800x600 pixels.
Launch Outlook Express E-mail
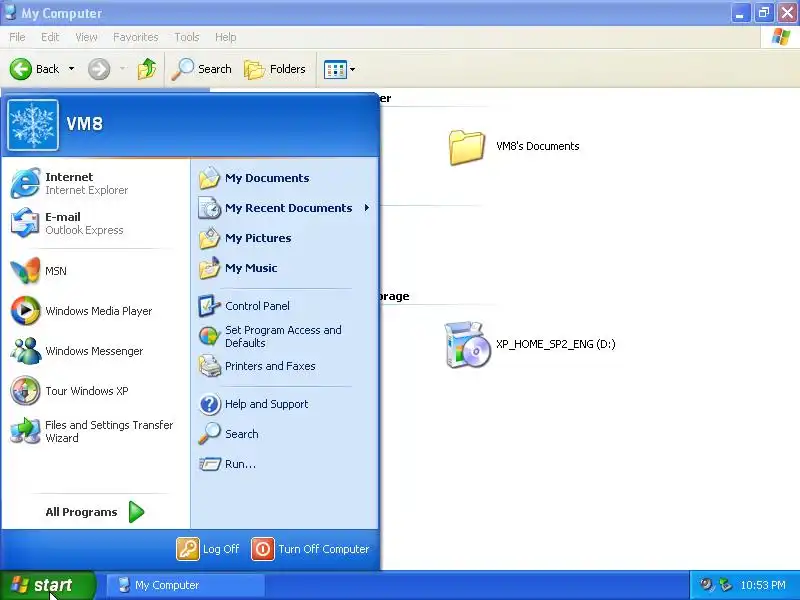coord(95,223)
